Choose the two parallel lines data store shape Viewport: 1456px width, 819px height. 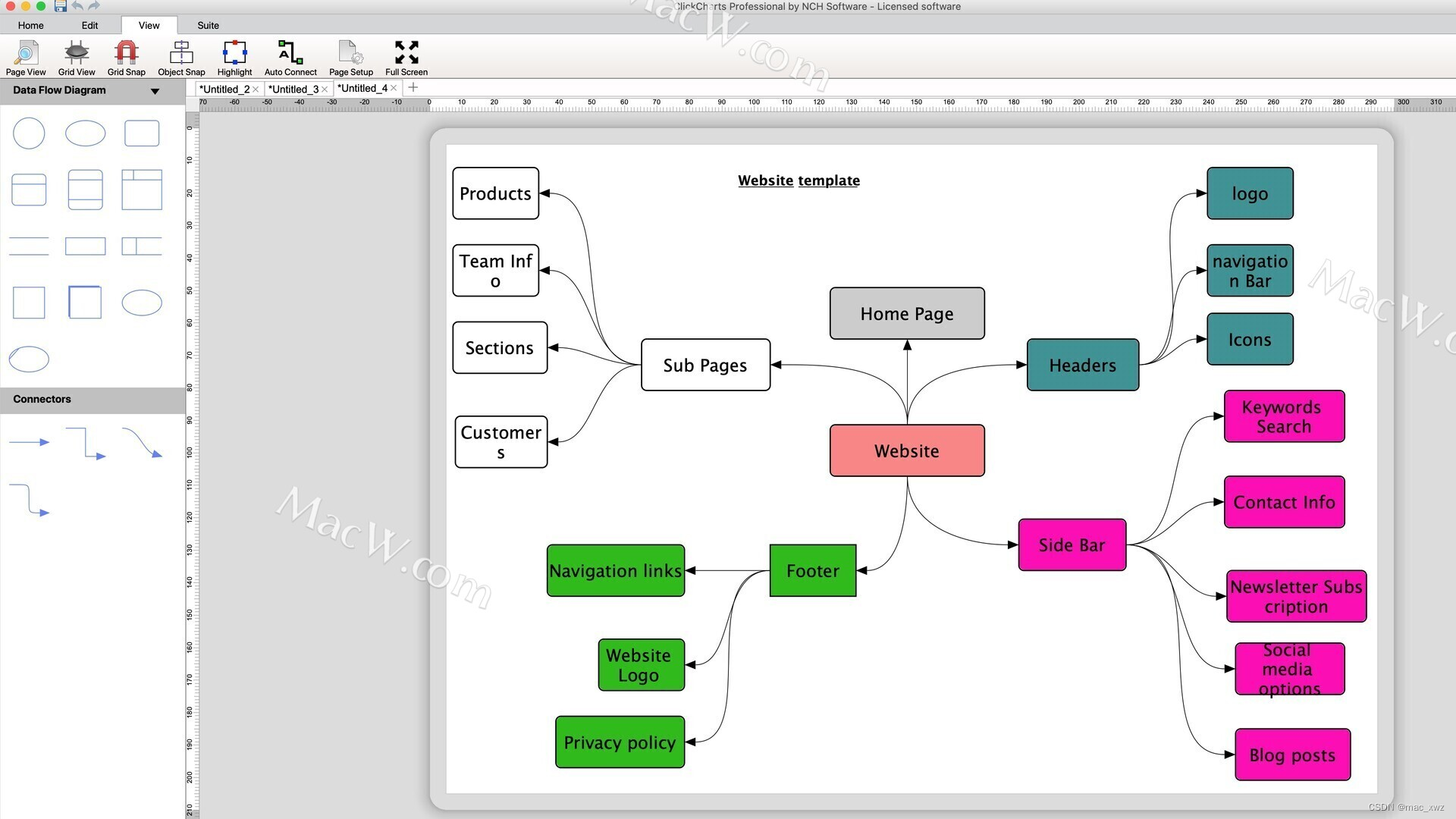pos(29,246)
